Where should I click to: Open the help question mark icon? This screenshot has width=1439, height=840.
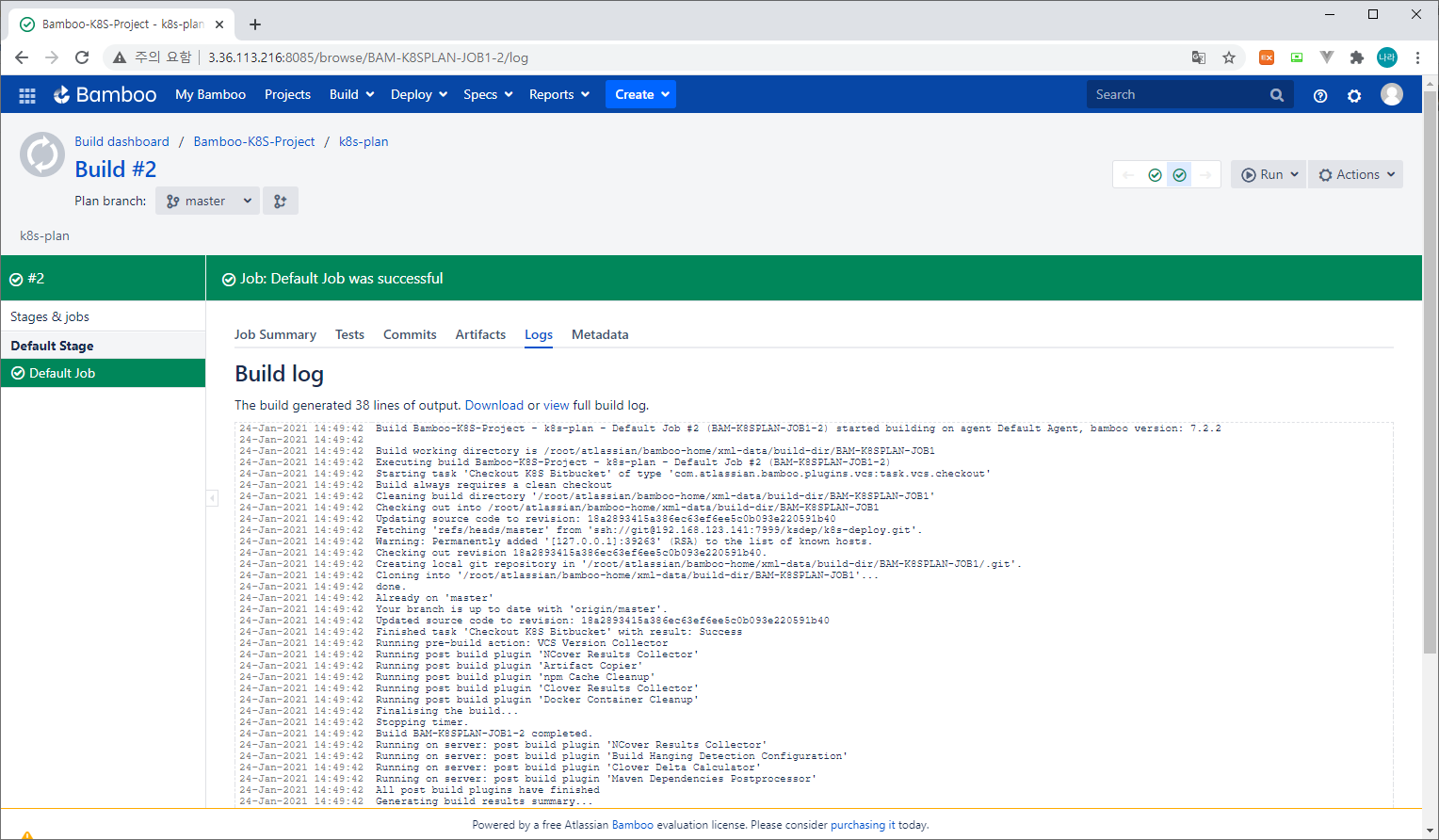[x=1320, y=95]
